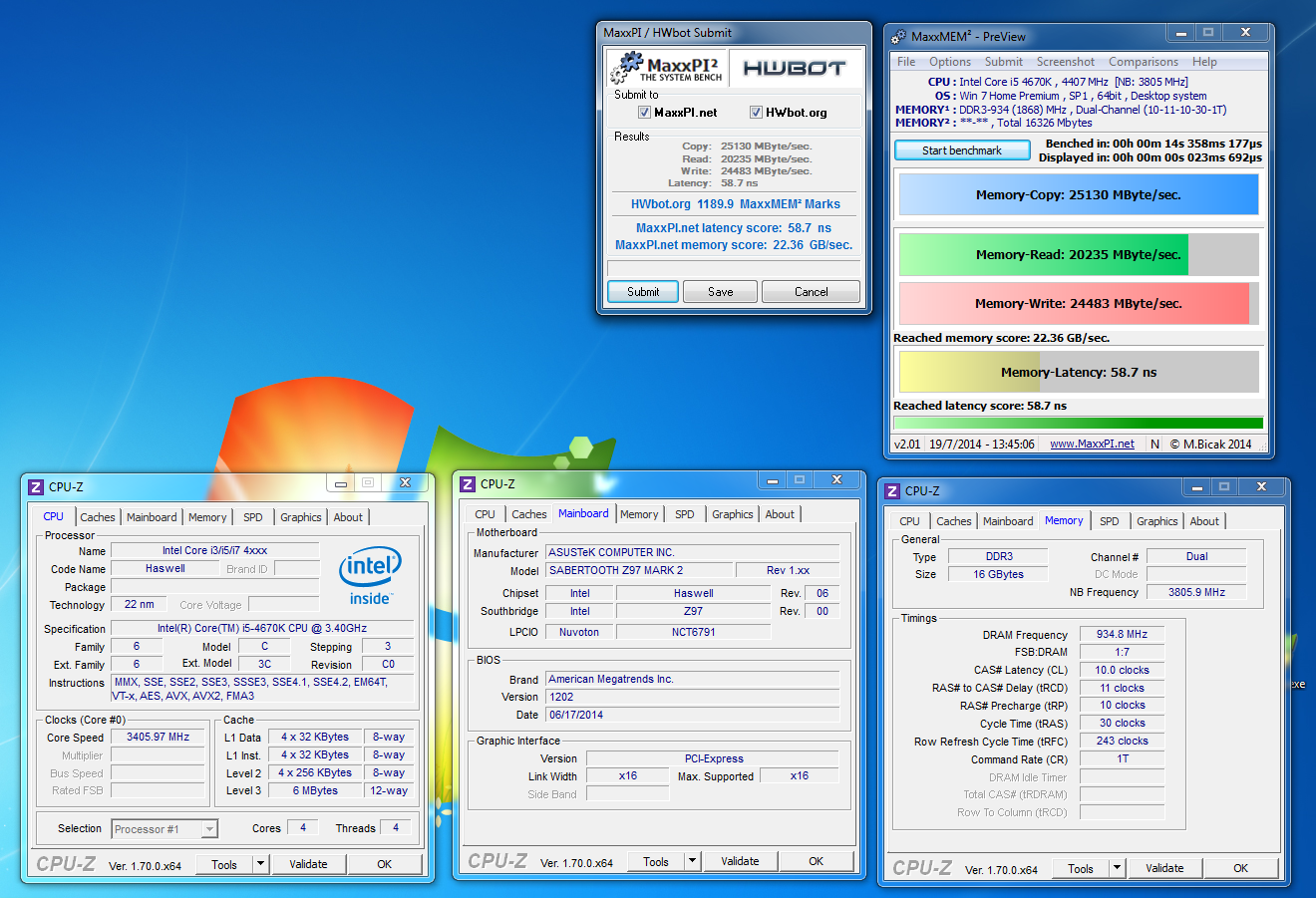
Task: Expand Tools arrow in CPU-Z CPU window
Action: pos(261,864)
